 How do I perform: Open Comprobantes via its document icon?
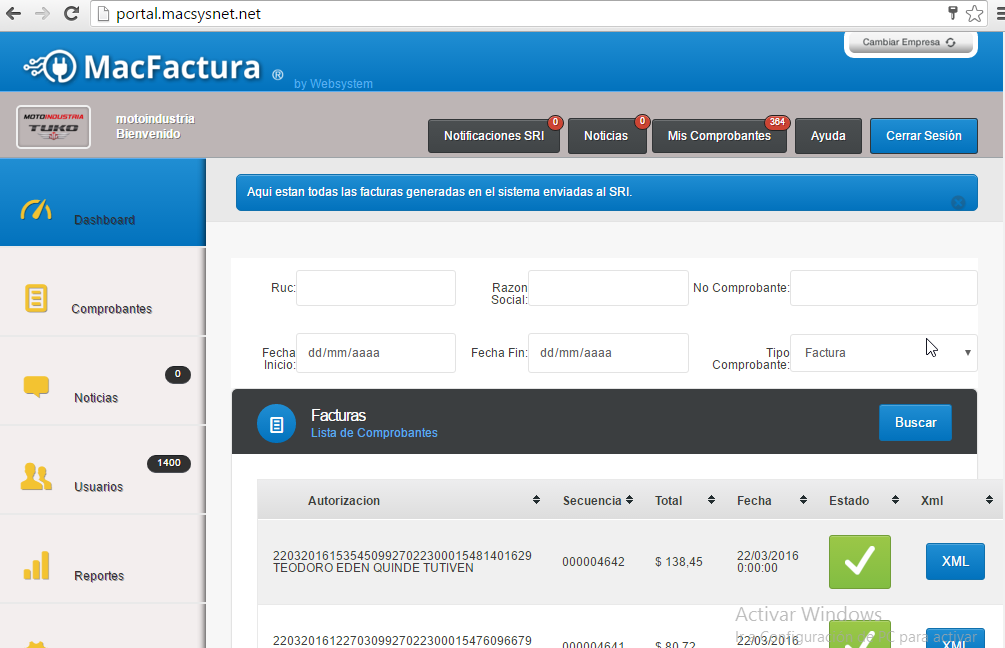36,298
